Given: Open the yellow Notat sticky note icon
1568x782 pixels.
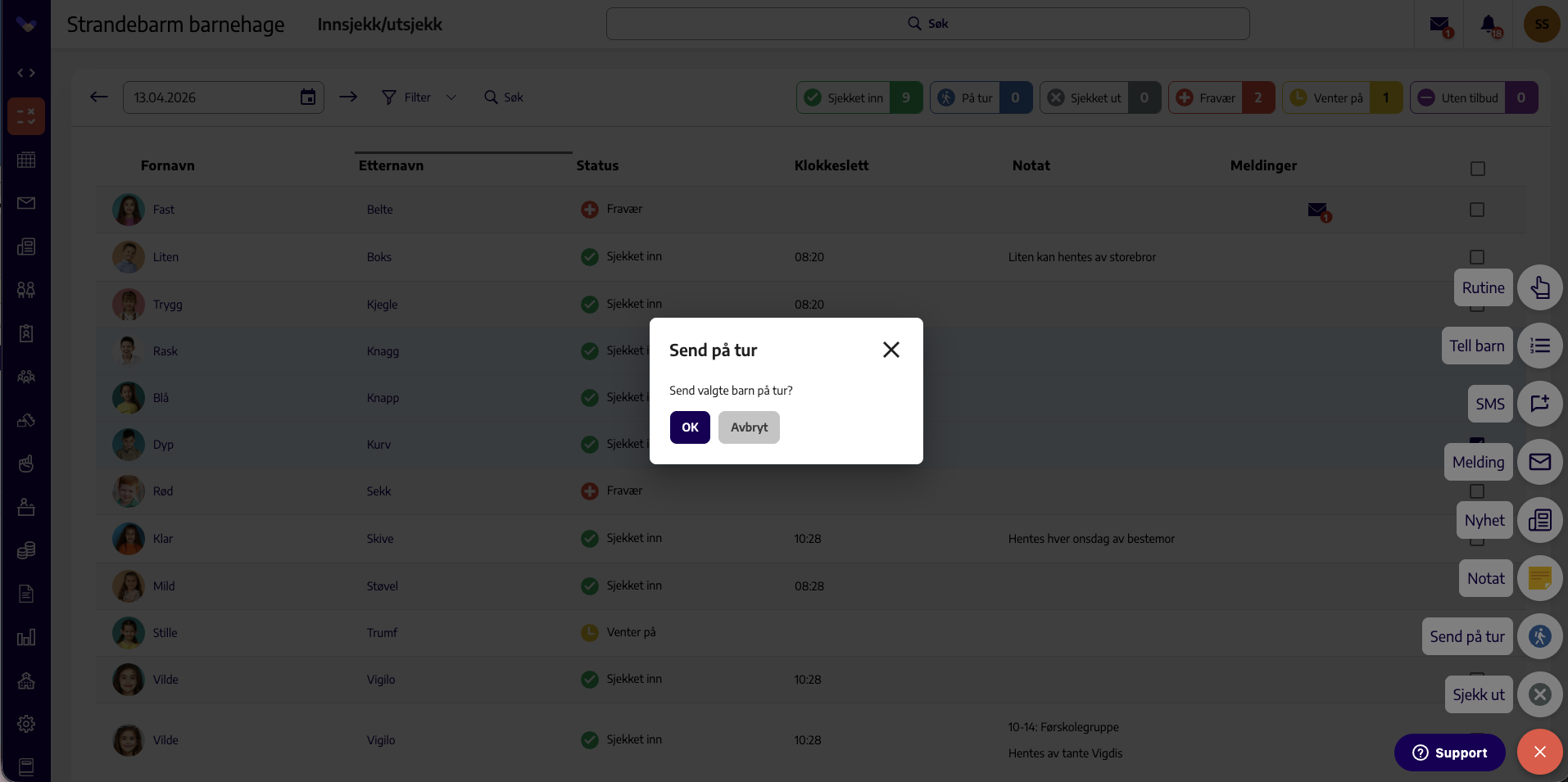Looking at the screenshot, I should click(1539, 578).
